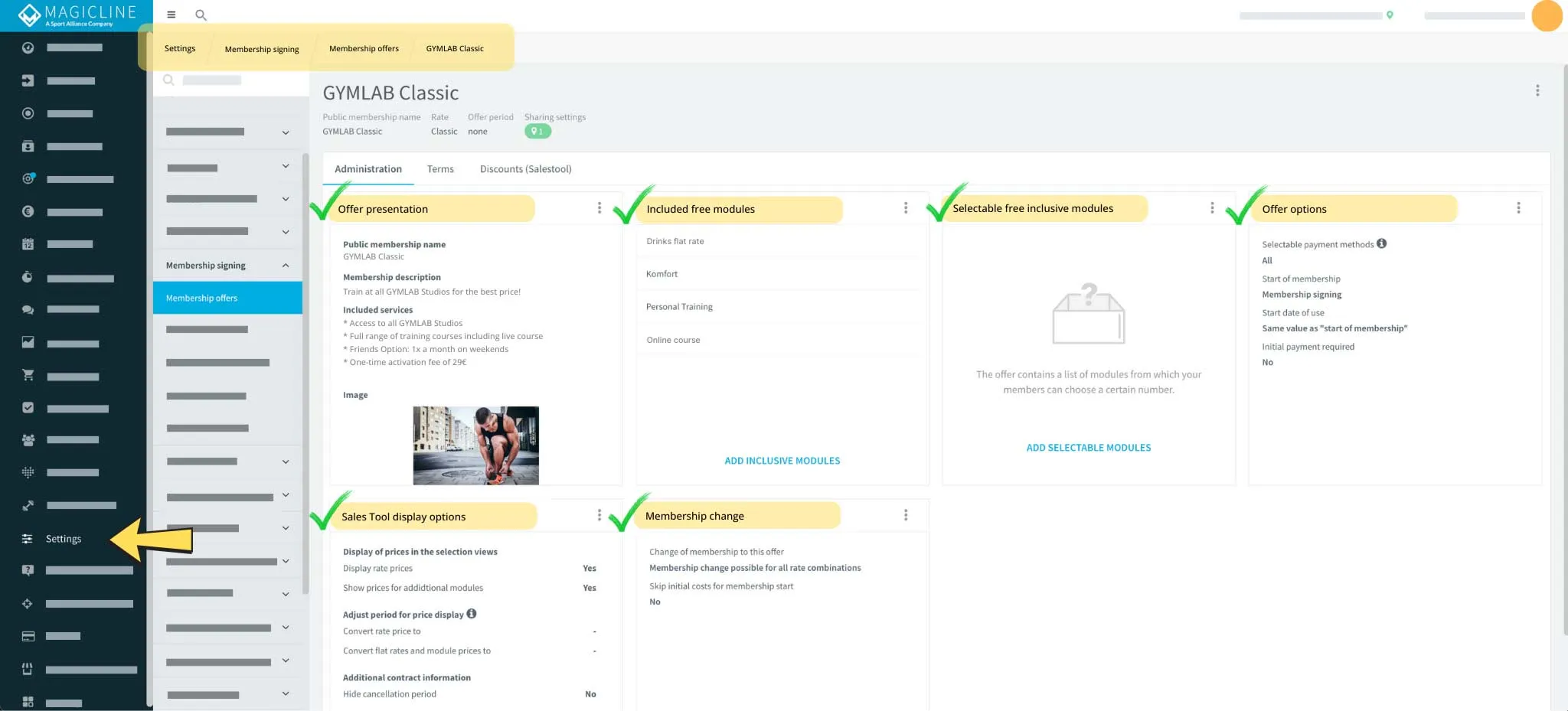Open the storefront icon in sidebar
The image size is (1568, 711).
coord(28,669)
